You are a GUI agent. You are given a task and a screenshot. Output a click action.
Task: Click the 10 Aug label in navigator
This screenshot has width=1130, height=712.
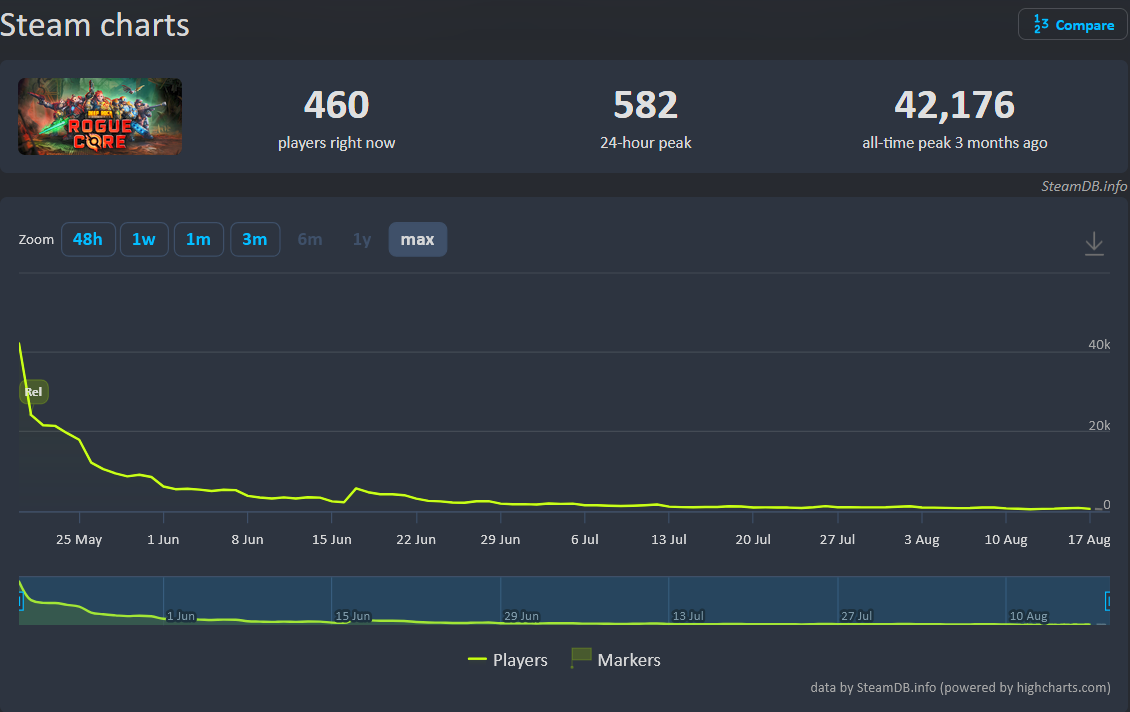1028,615
